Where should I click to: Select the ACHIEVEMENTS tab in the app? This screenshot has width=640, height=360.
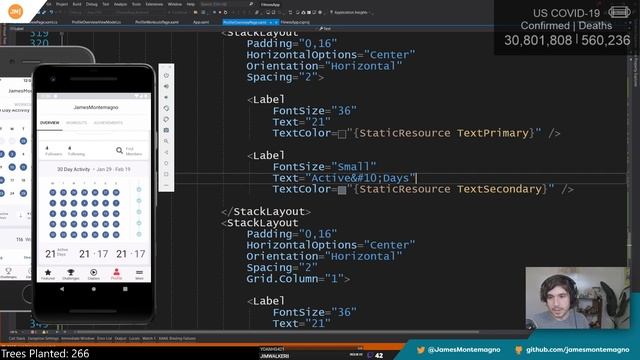click(x=108, y=123)
